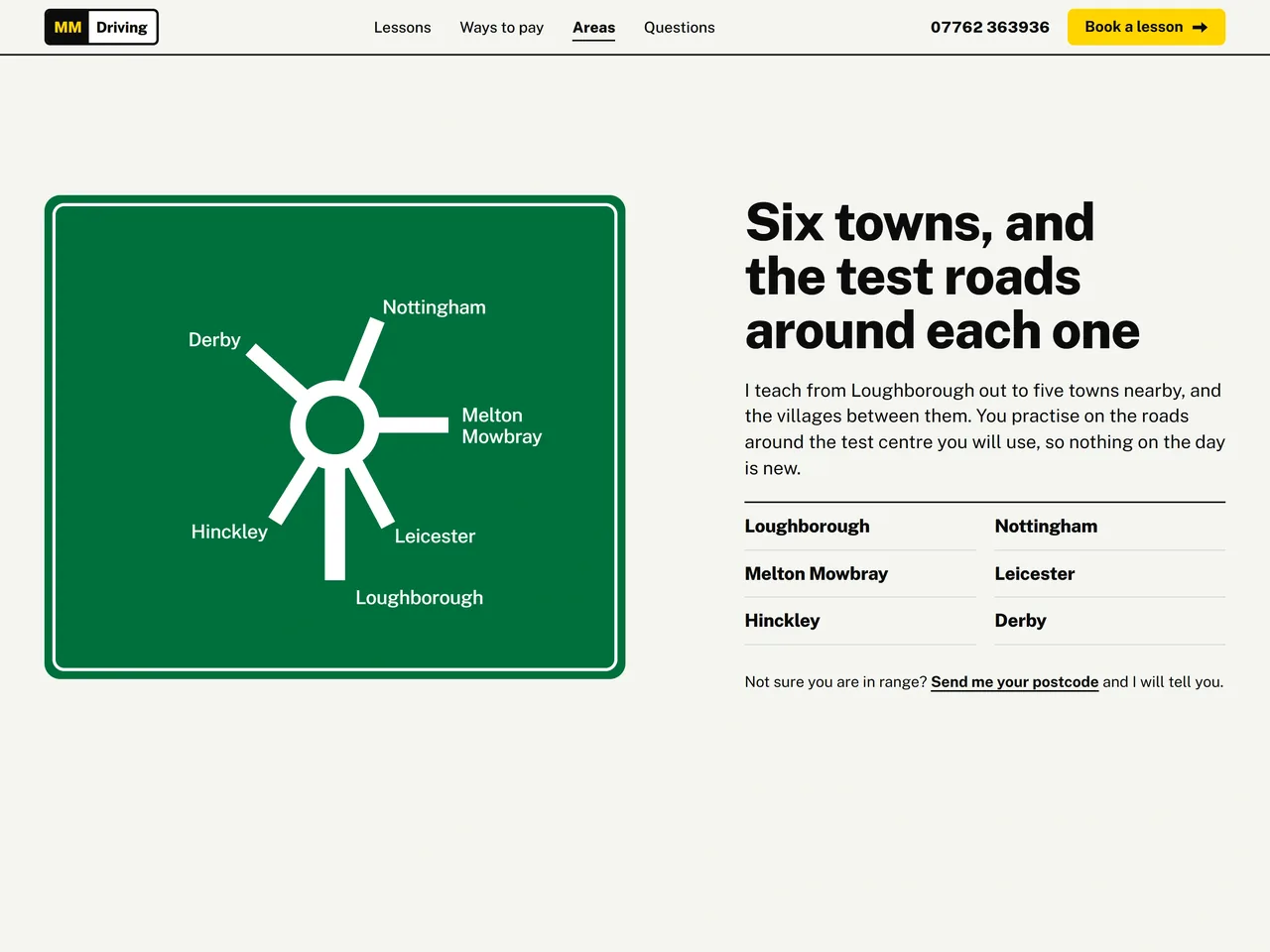The height and width of the screenshot is (952, 1270).
Task: Click Melton Mowbray label on road sign
Action: coord(502,425)
